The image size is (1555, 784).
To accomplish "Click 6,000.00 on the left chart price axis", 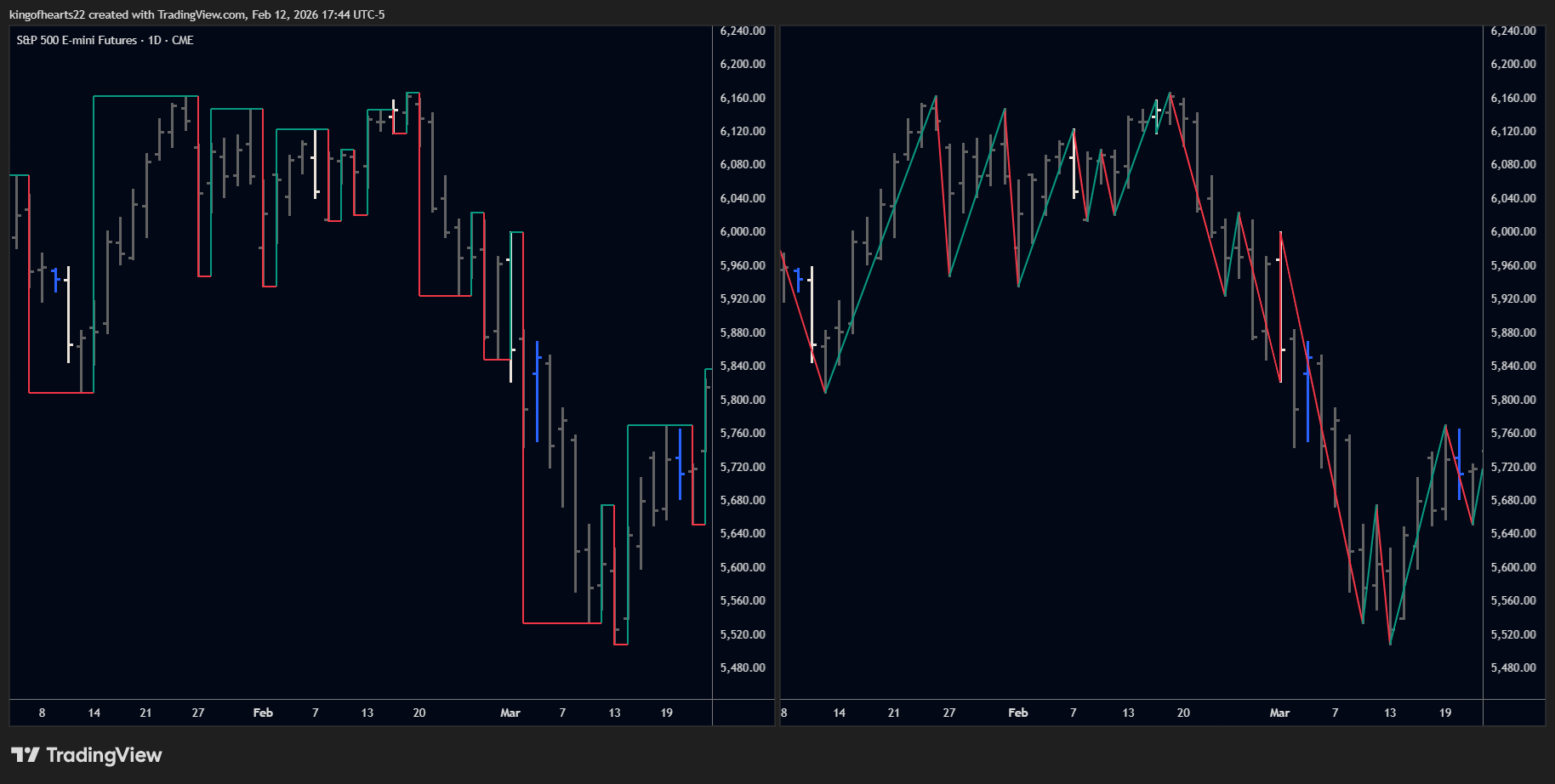I will click(x=742, y=231).
